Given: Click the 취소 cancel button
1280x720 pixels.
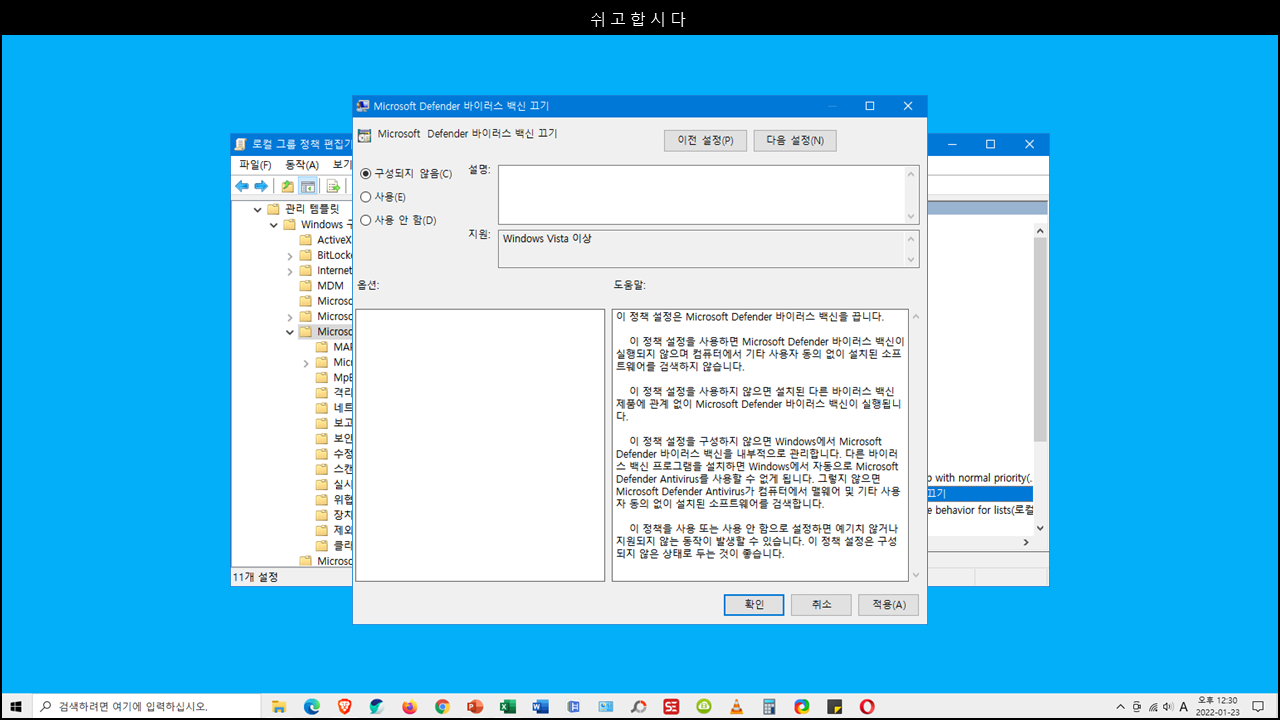Looking at the screenshot, I should 821,605.
